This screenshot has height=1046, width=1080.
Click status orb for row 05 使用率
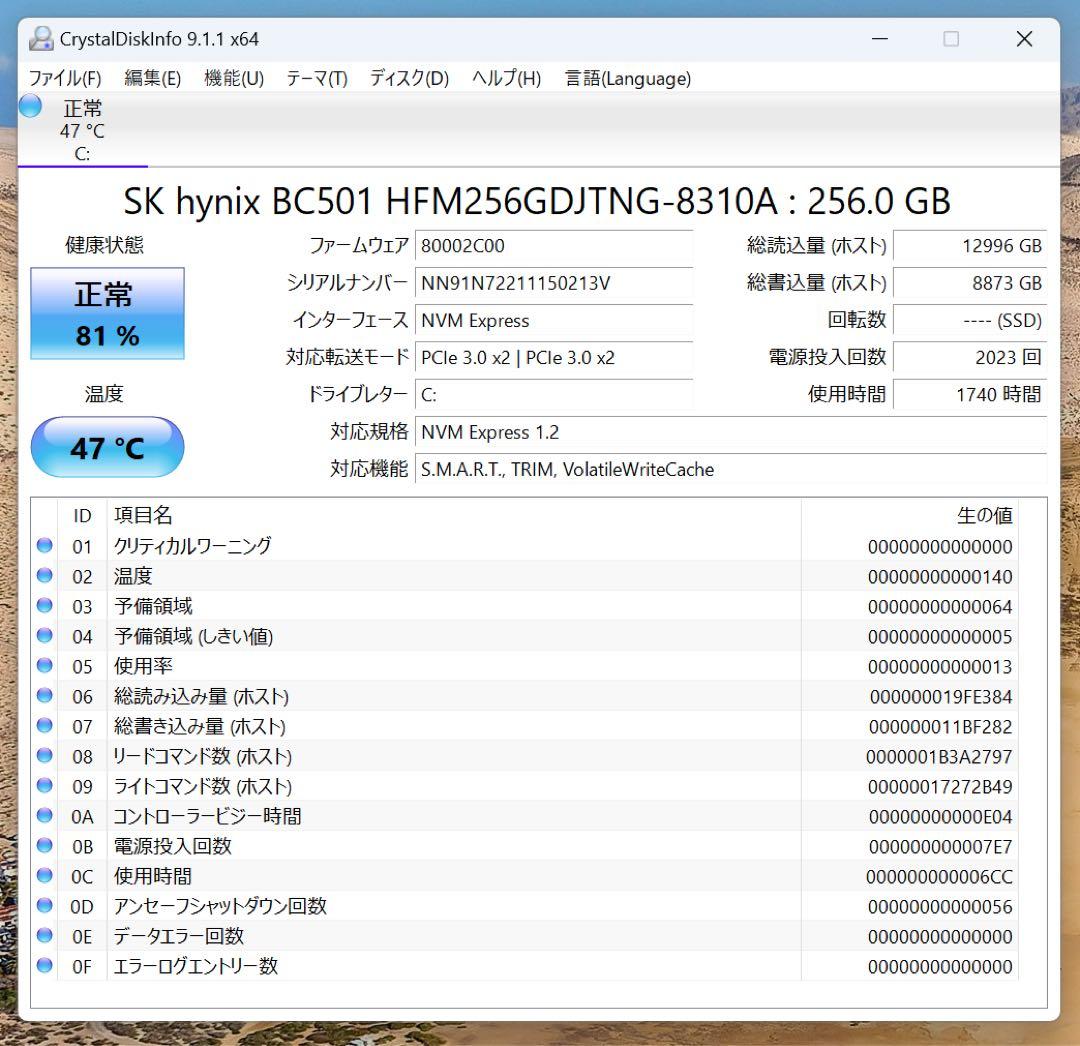(x=45, y=665)
